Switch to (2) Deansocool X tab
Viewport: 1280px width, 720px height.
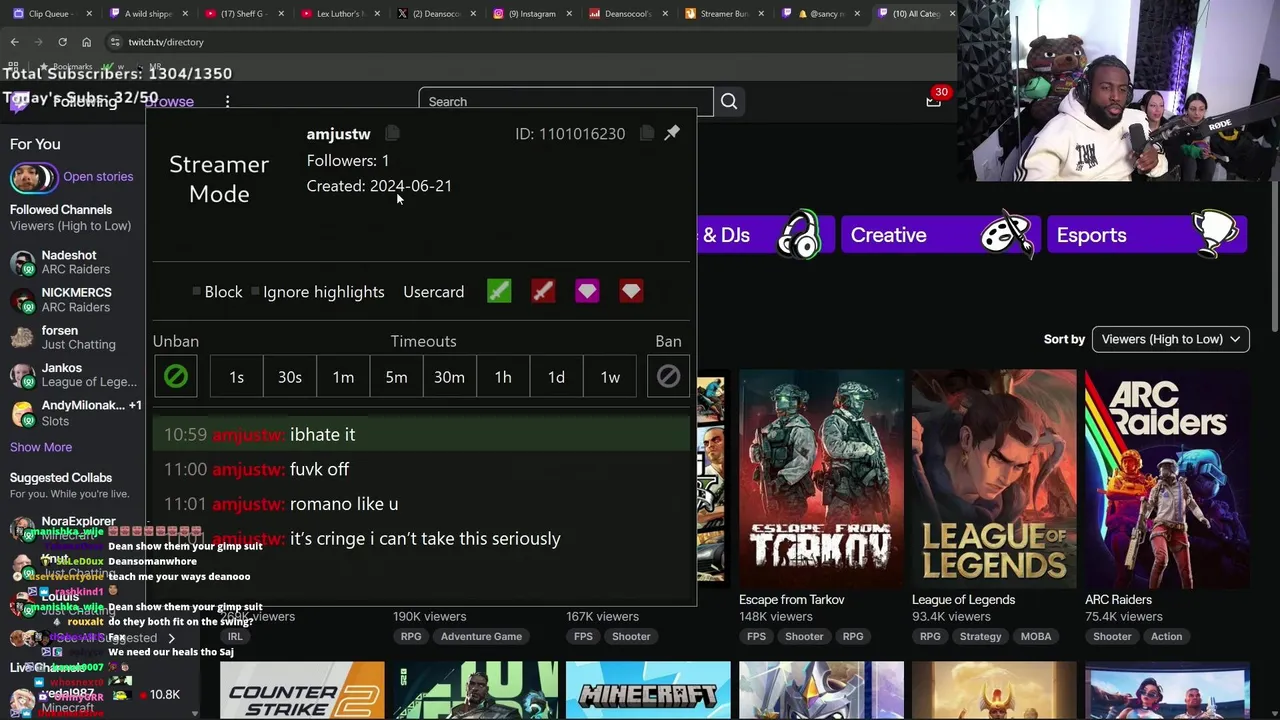pyautogui.click(x=436, y=14)
